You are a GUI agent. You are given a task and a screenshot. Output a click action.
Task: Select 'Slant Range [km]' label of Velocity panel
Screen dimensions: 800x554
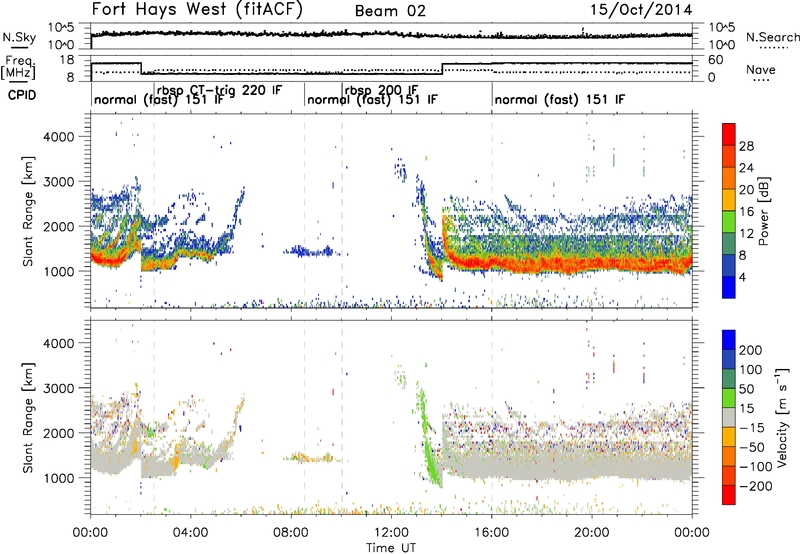[28, 417]
